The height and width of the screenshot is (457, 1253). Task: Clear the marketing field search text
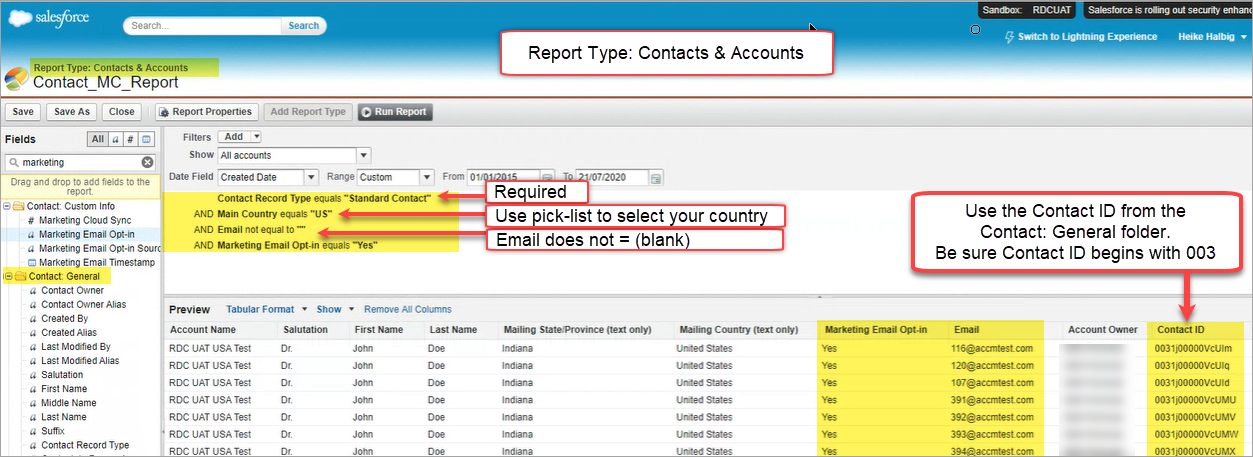tap(147, 162)
